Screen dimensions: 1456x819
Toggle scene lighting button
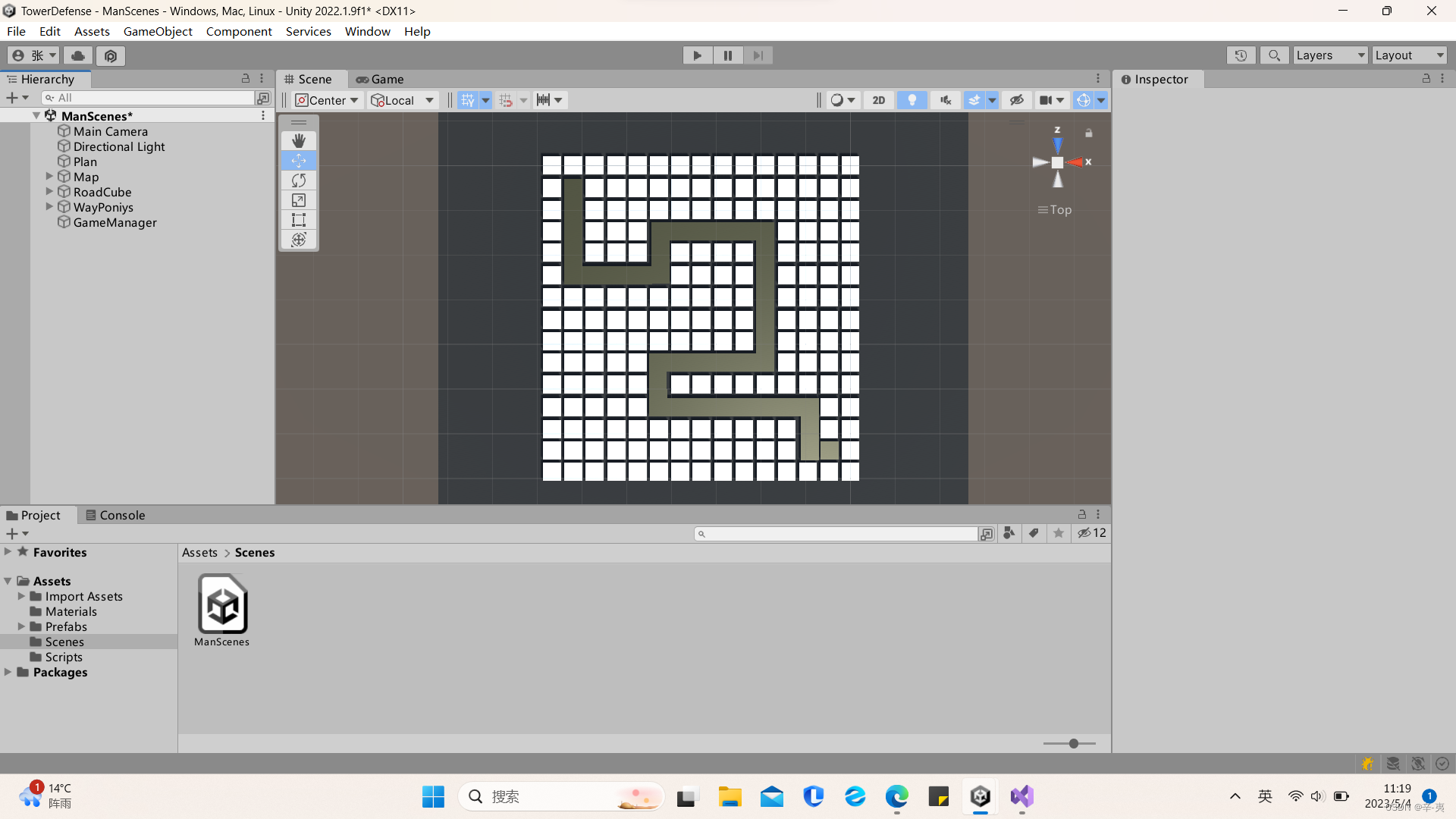click(x=912, y=100)
